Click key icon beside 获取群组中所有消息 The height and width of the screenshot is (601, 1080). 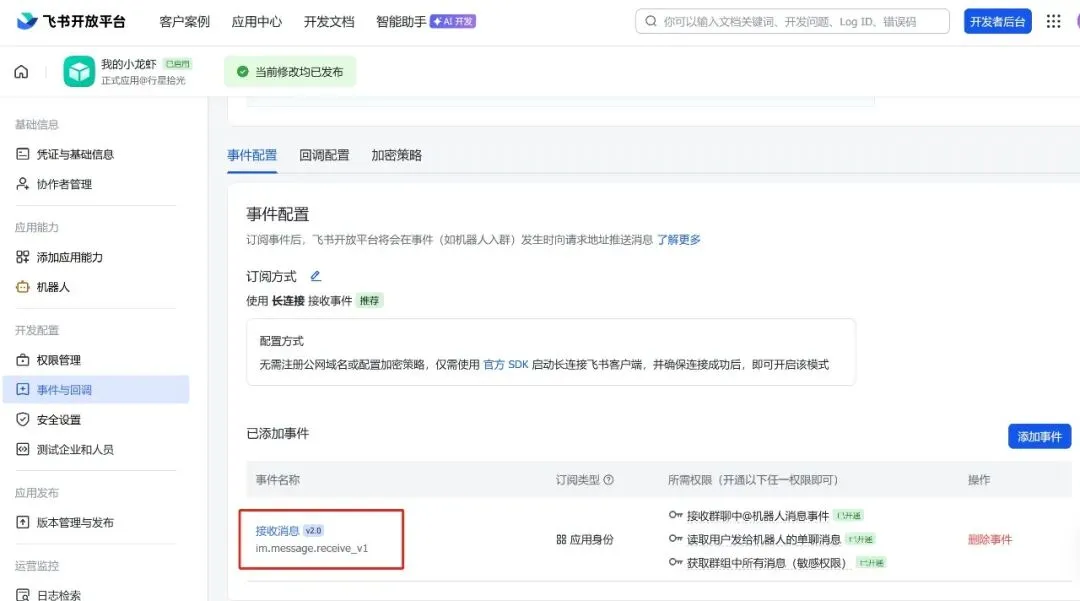(x=675, y=562)
